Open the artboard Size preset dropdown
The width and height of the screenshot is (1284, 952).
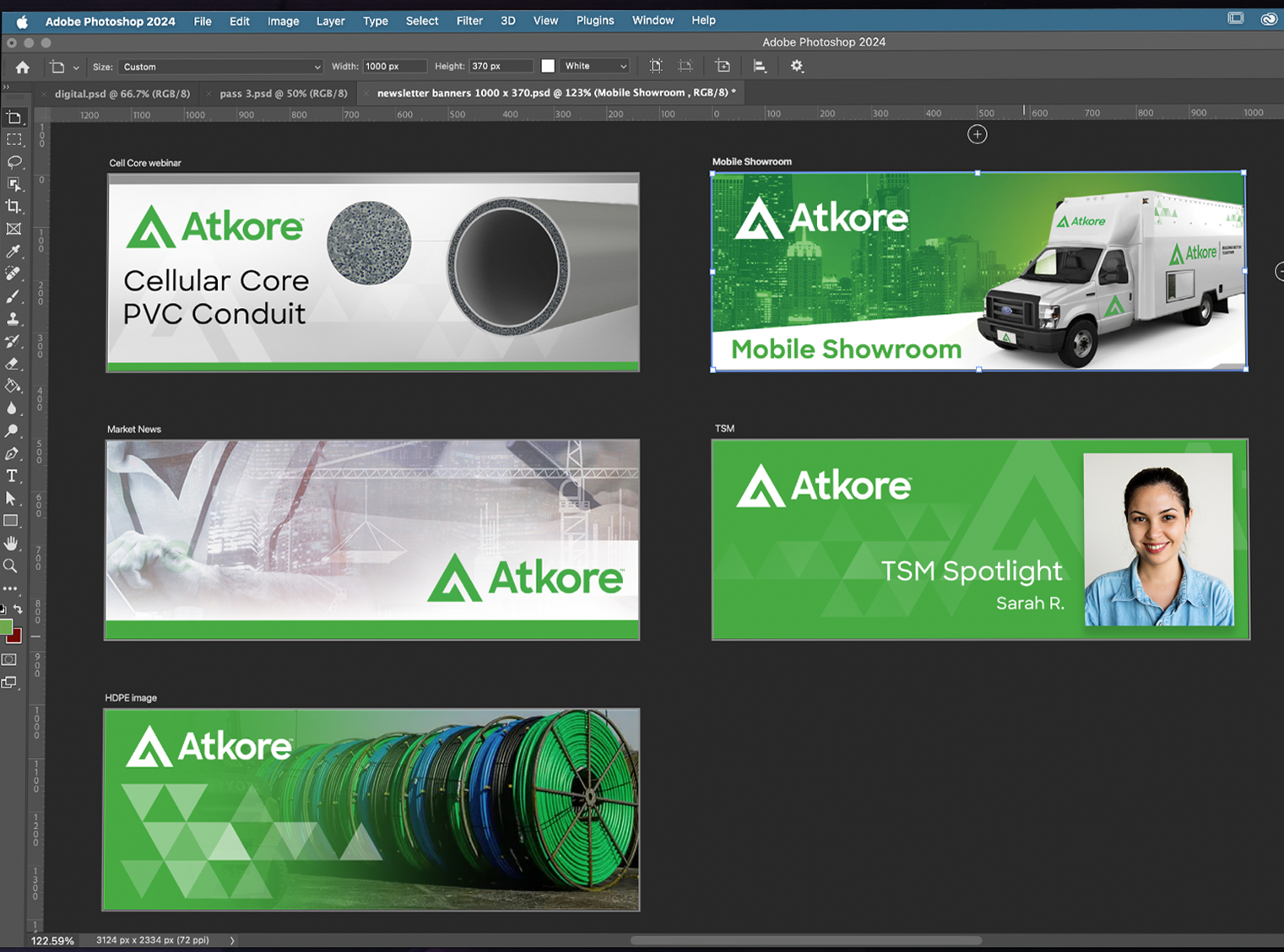click(x=221, y=67)
